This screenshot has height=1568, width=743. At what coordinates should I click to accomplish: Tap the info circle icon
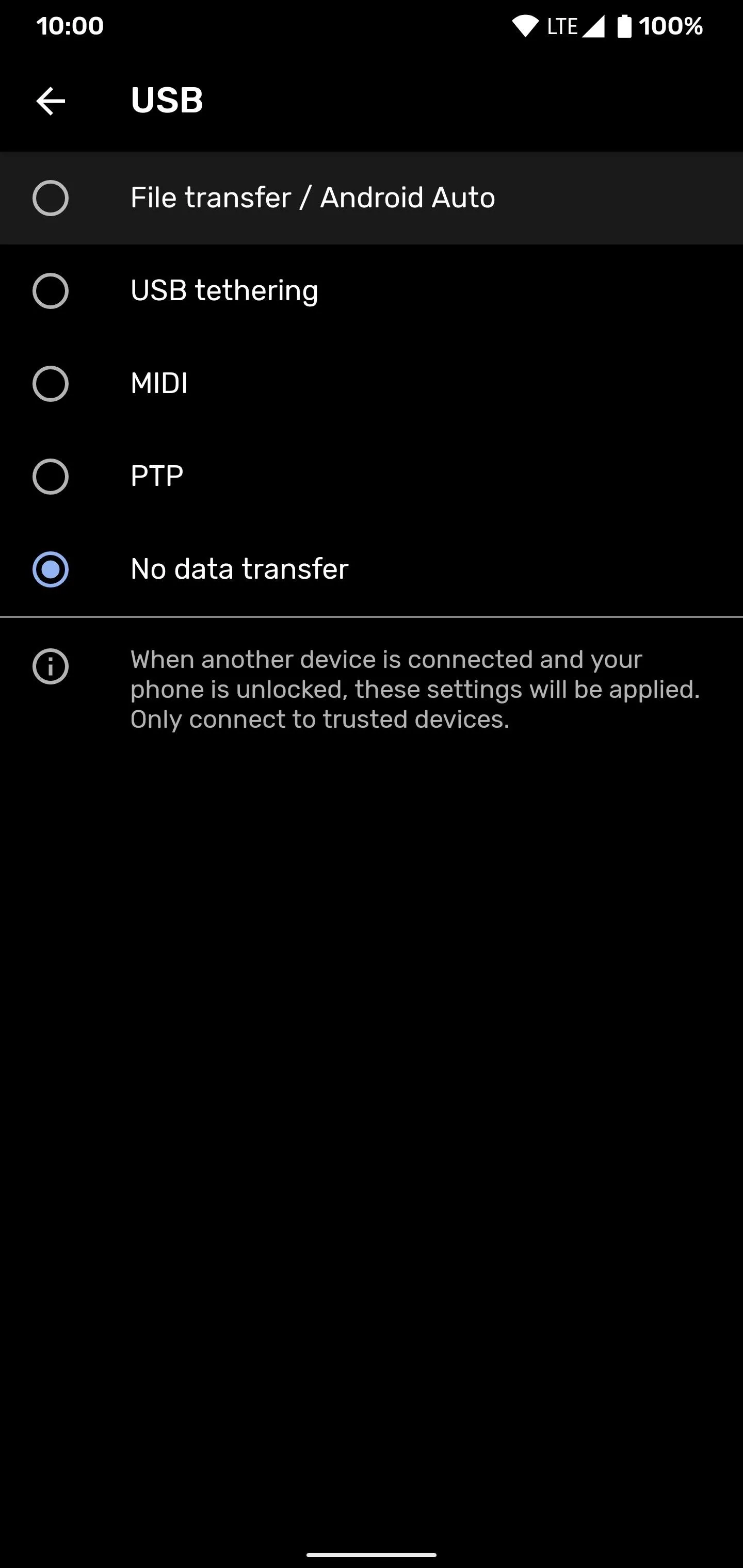click(51, 666)
